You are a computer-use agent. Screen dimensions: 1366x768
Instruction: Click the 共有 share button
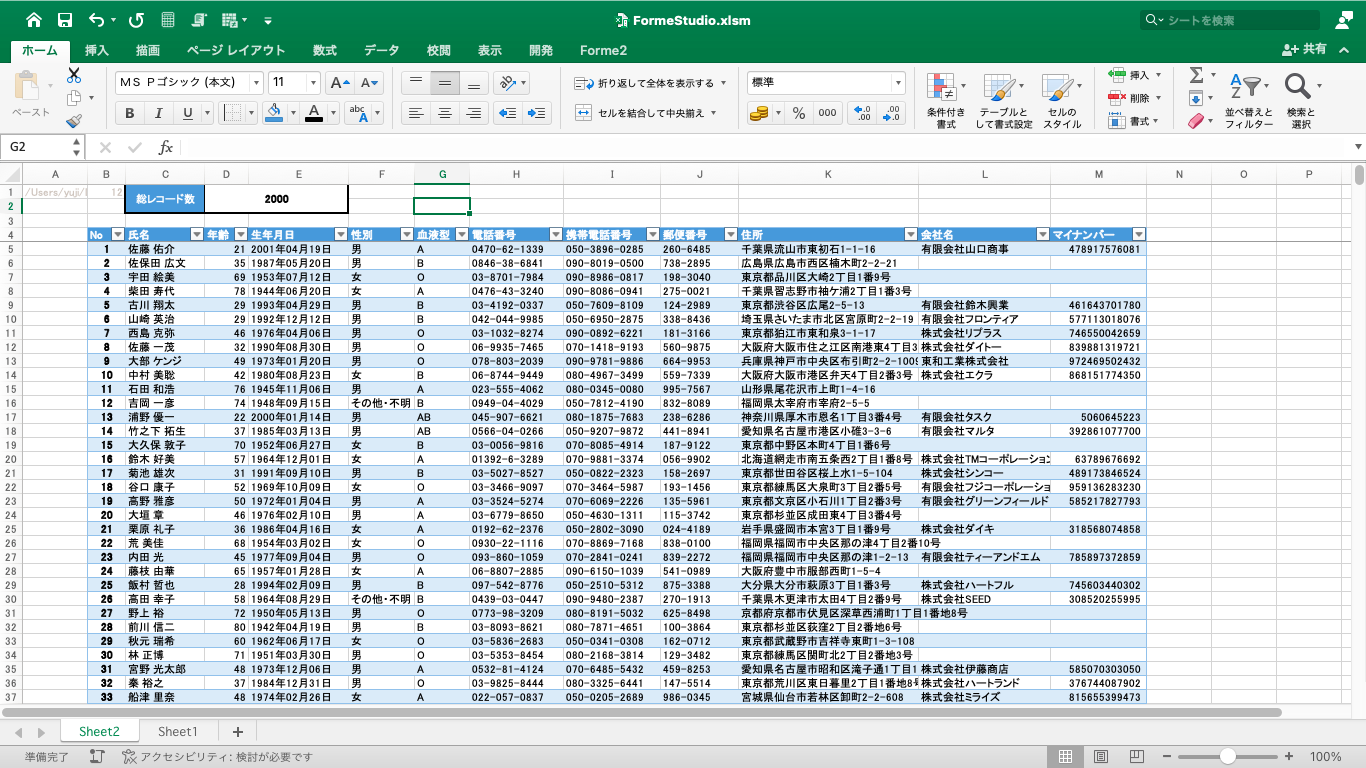[1304, 50]
